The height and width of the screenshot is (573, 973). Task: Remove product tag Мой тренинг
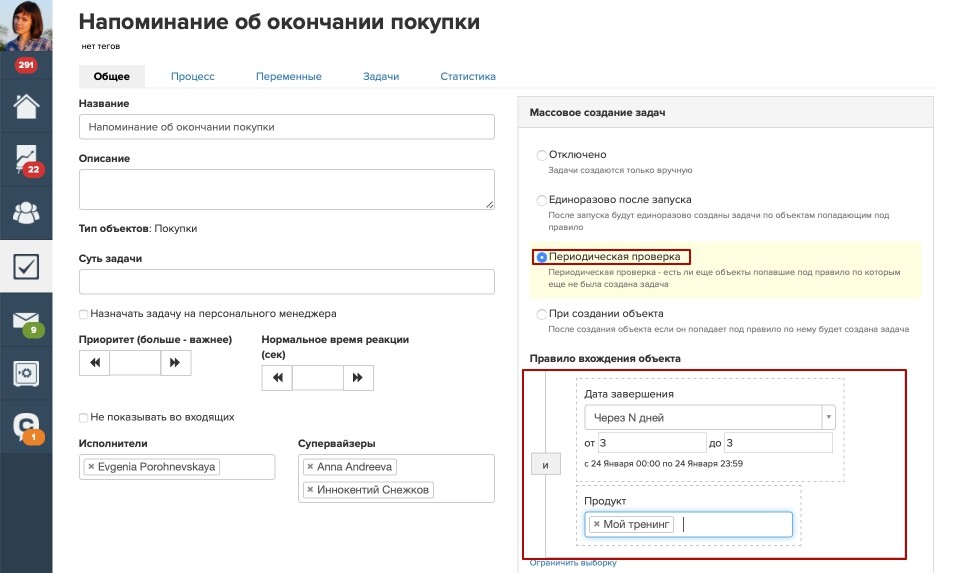click(596, 525)
